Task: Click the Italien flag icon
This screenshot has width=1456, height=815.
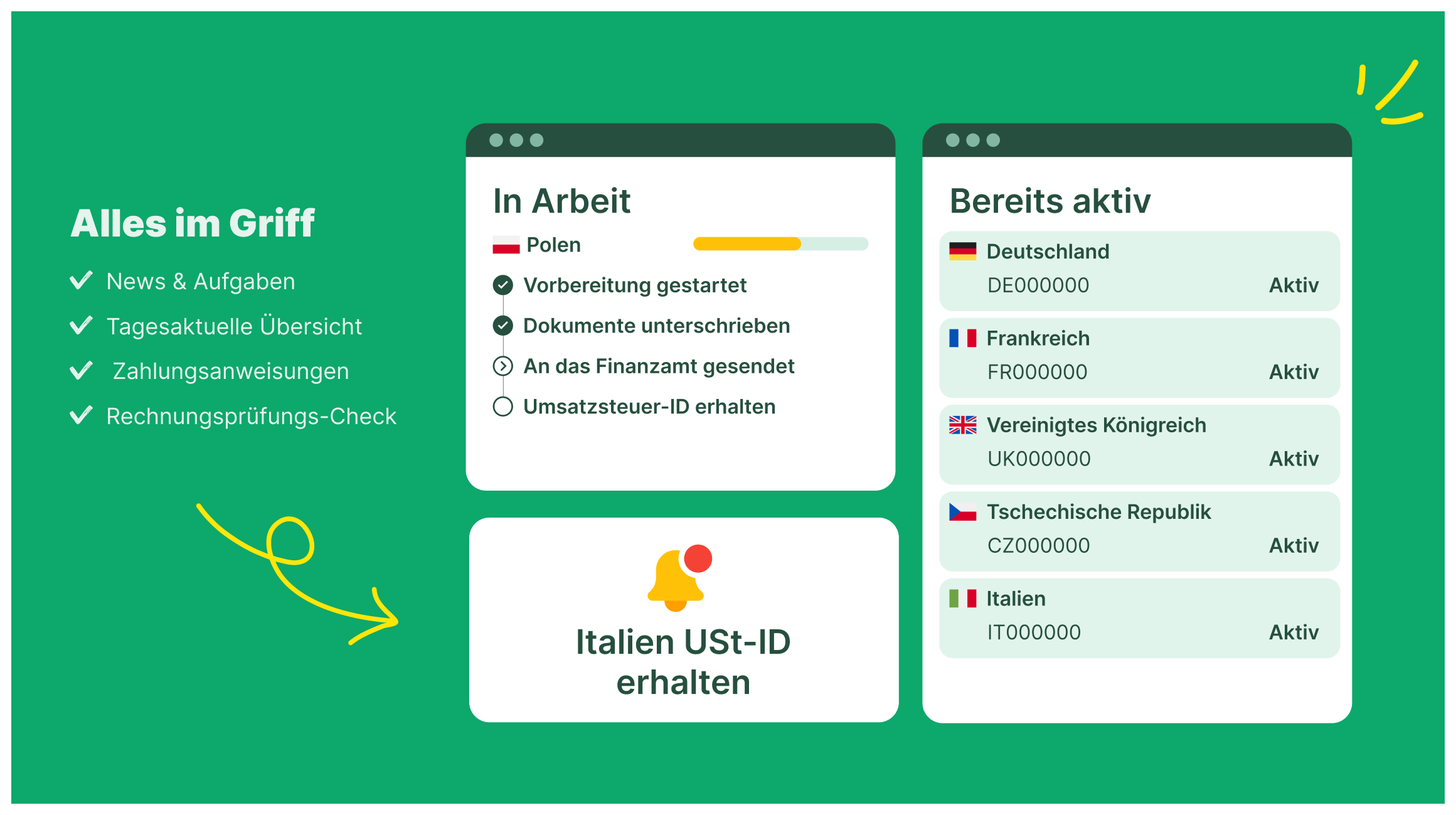Action: click(x=962, y=599)
